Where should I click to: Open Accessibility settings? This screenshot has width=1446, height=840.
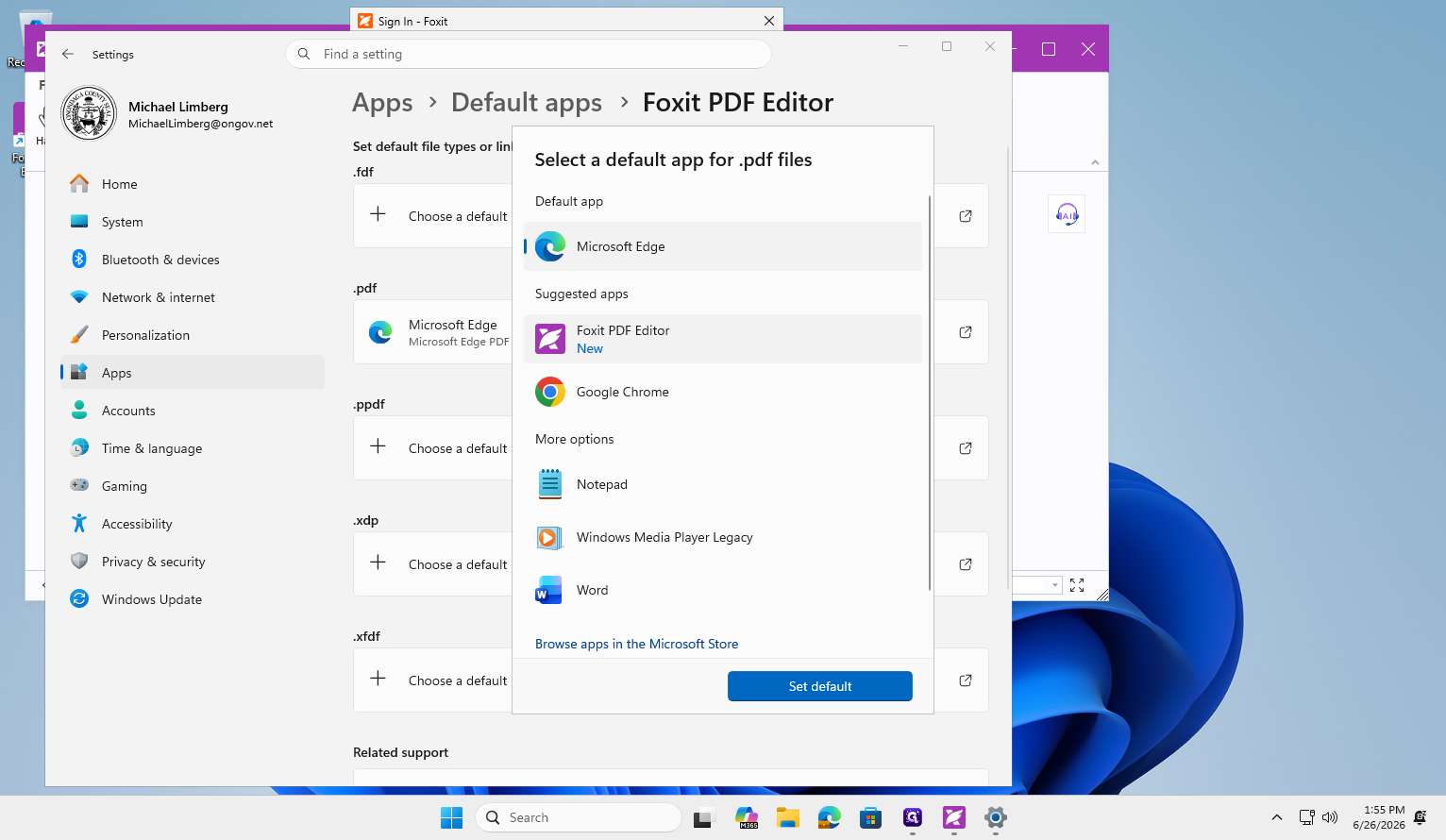(x=193, y=524)
